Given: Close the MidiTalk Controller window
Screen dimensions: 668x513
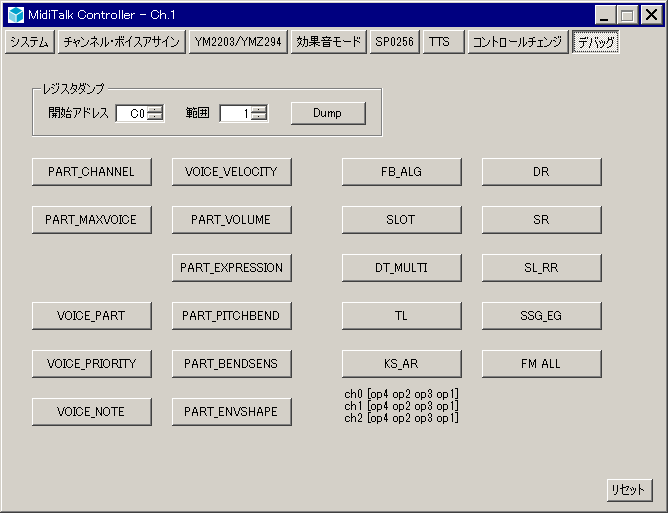Looking at the screenshot, I should click(651, 15).
